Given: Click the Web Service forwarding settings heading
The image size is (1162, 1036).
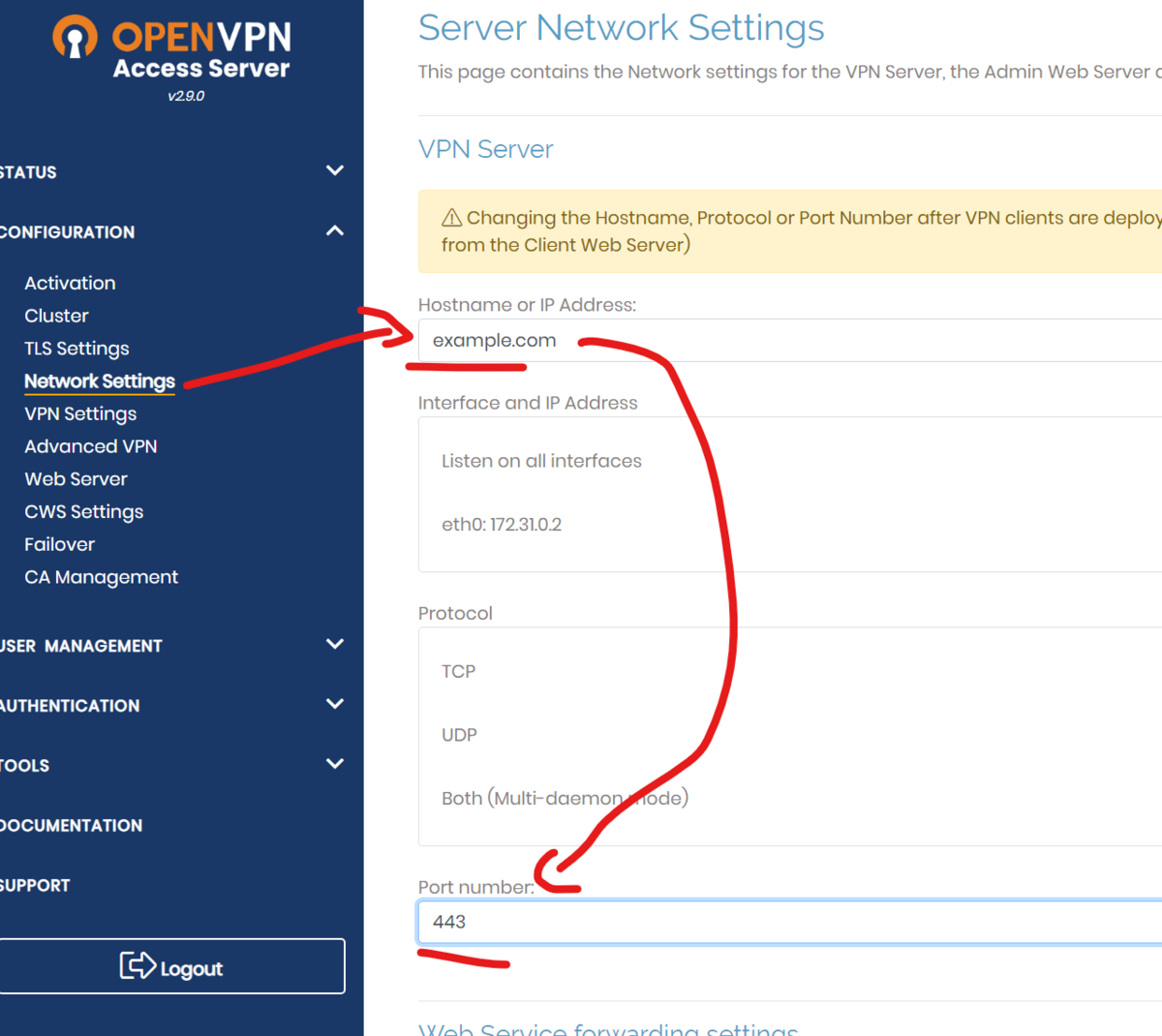Looking at the screenshot, I should [x=608, y=1028].
